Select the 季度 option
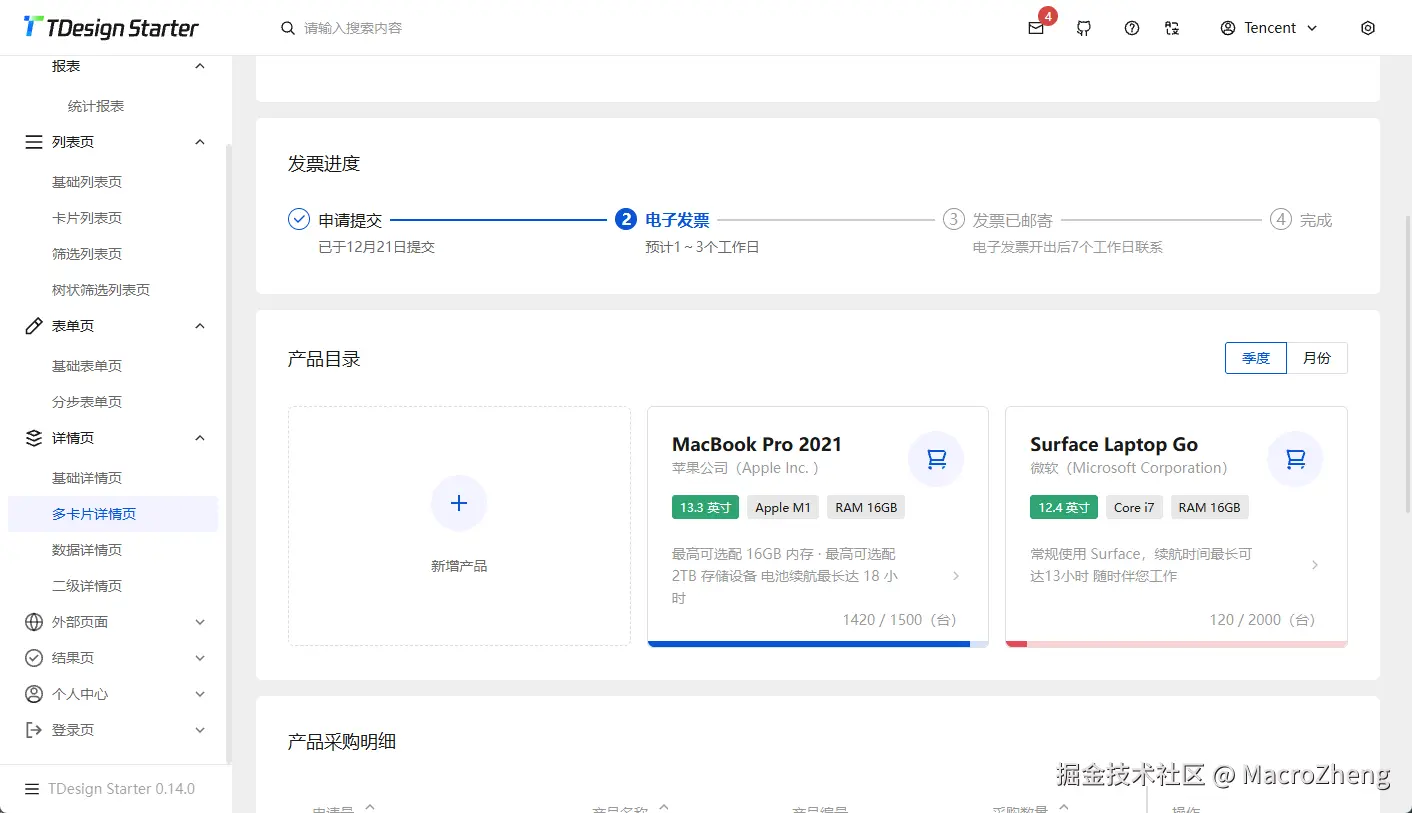The width and height of the screenshot is (1412, 813). pos(1256,358)
